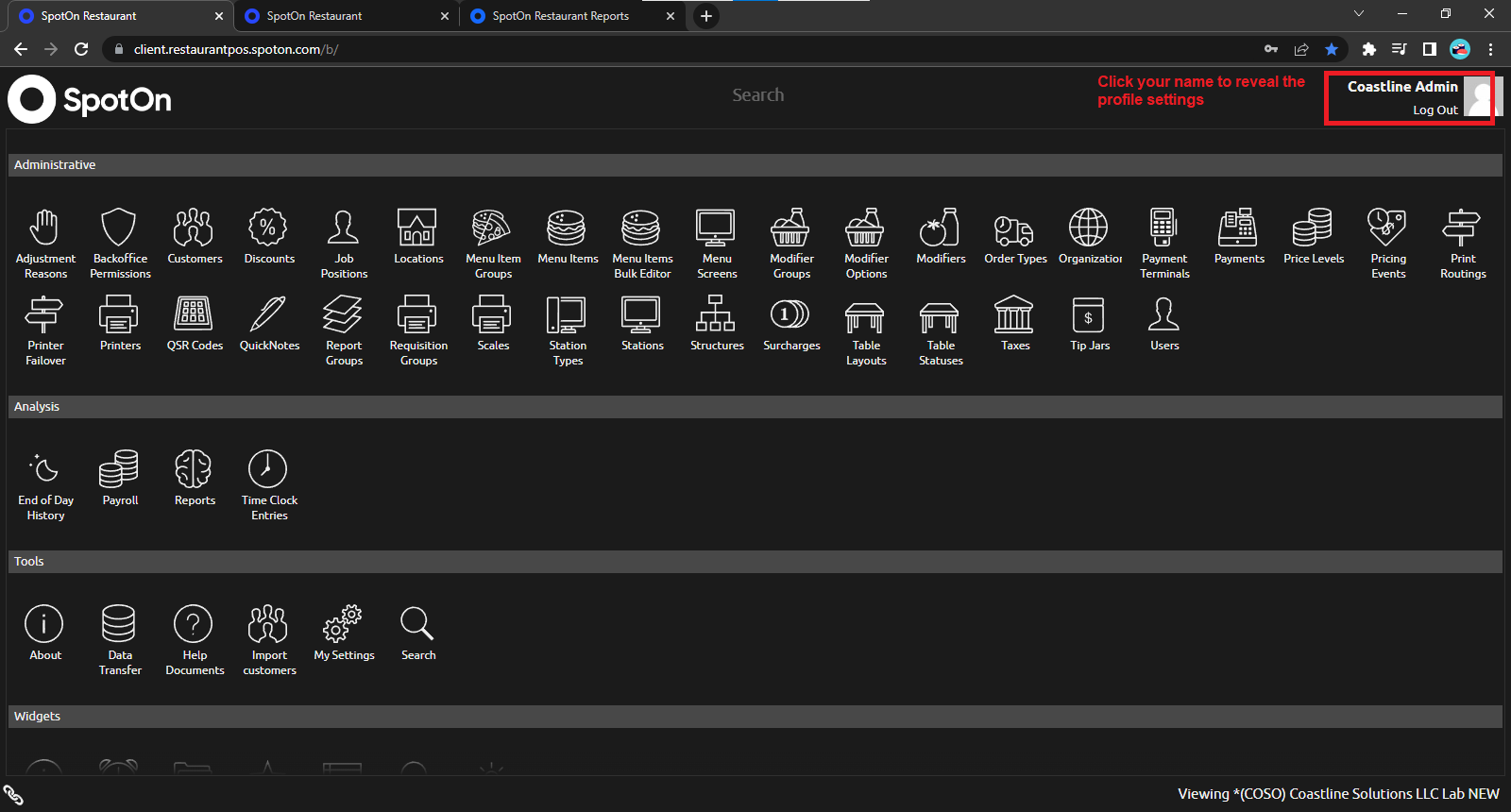Open the Printers icon
The height and width of the screenshot is (812, 1511).
pyautogui.click(x=120, y=323)
